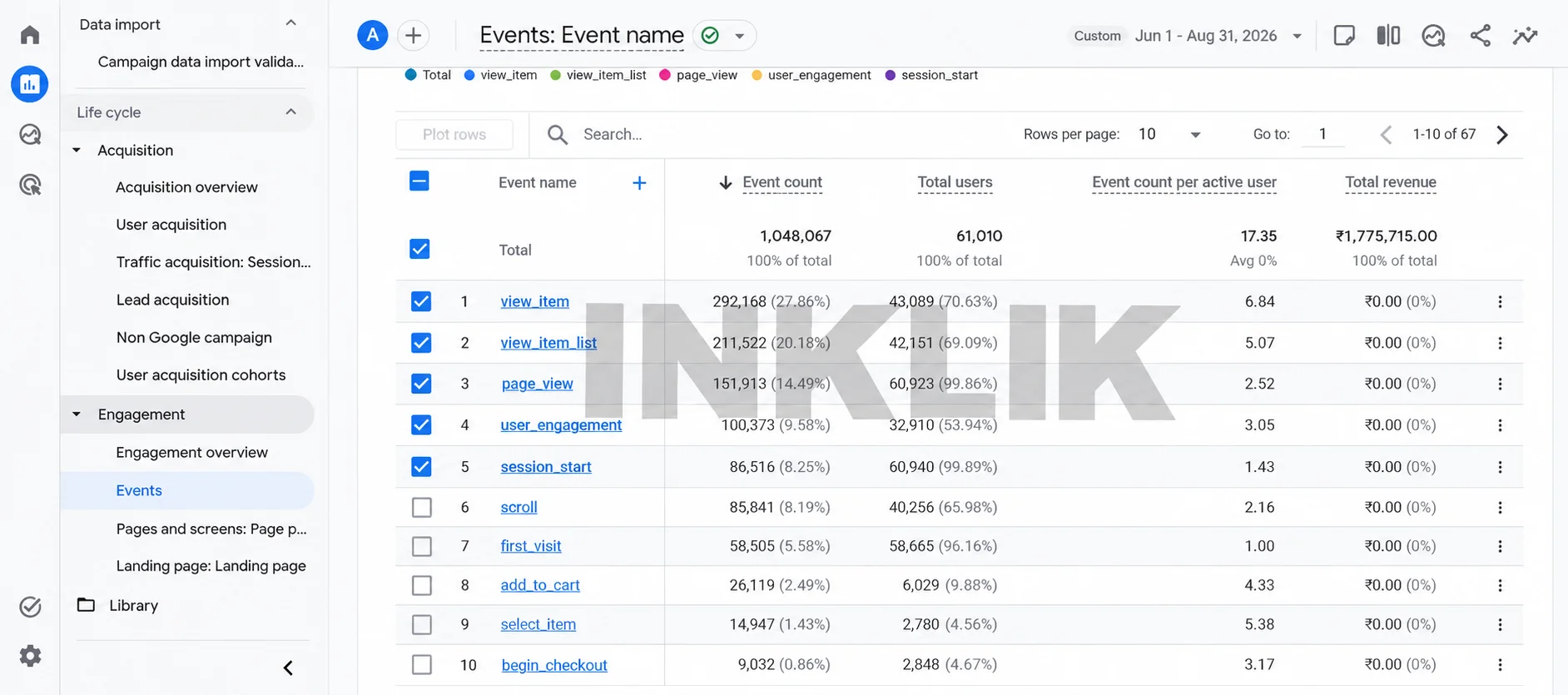
Task: Open the Explore icon in left rail
Action: pyautogui.click(x=30, y=135)
